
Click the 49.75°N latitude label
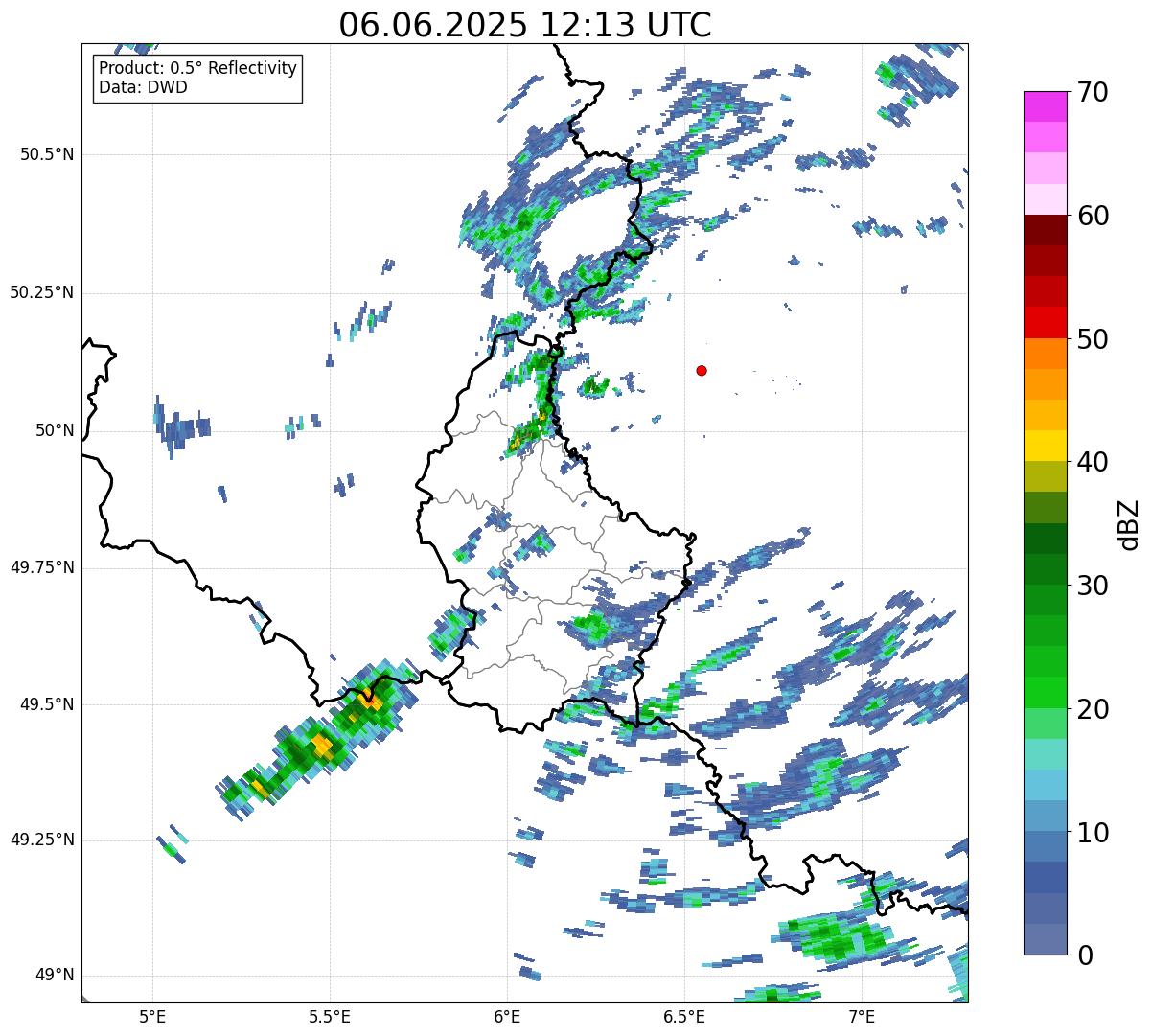point(41,567)
